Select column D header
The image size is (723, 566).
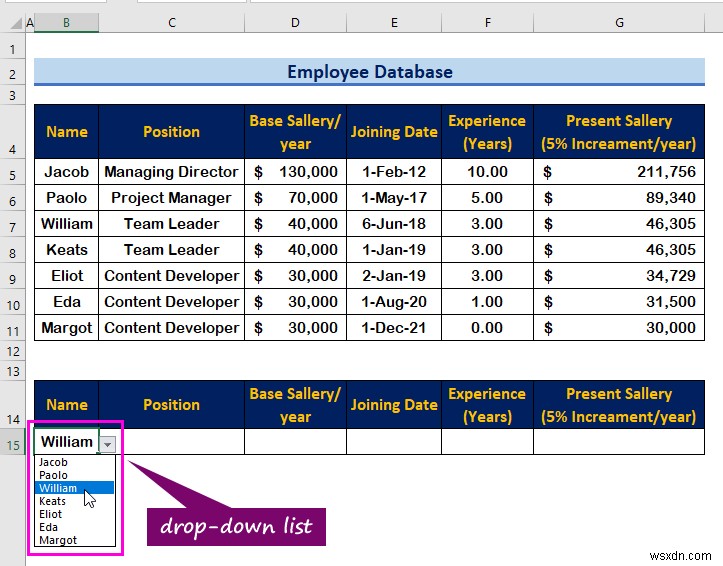[295, 23]
